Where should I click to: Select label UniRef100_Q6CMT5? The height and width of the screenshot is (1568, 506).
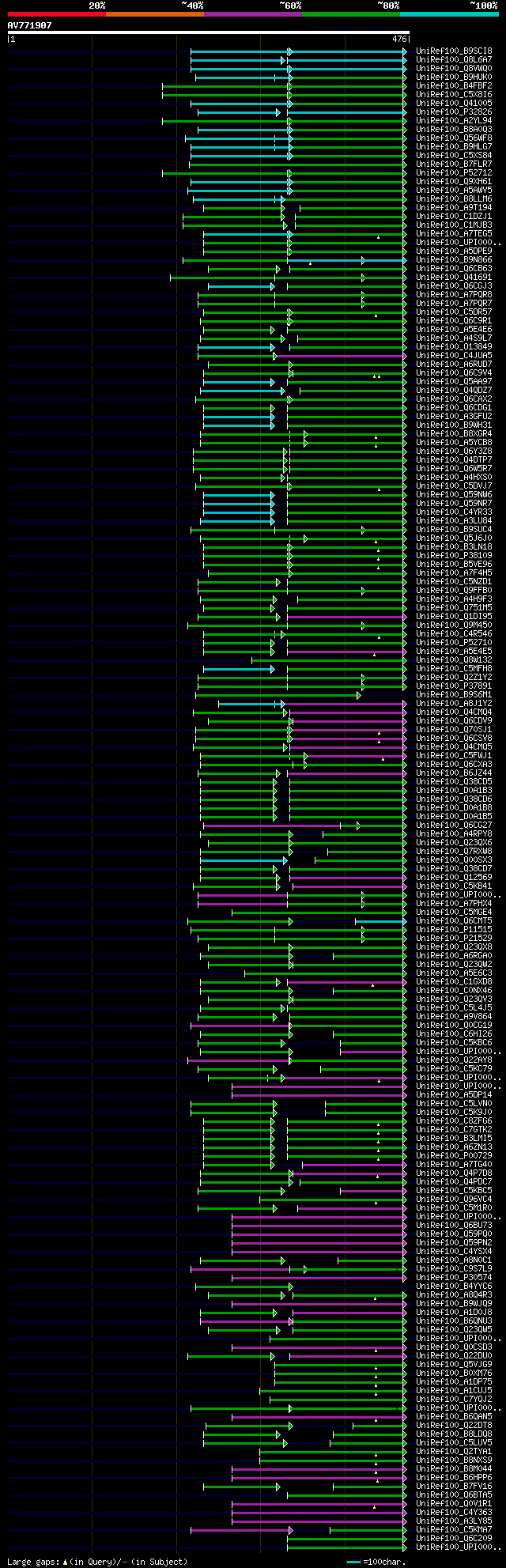tap(454, 920)
